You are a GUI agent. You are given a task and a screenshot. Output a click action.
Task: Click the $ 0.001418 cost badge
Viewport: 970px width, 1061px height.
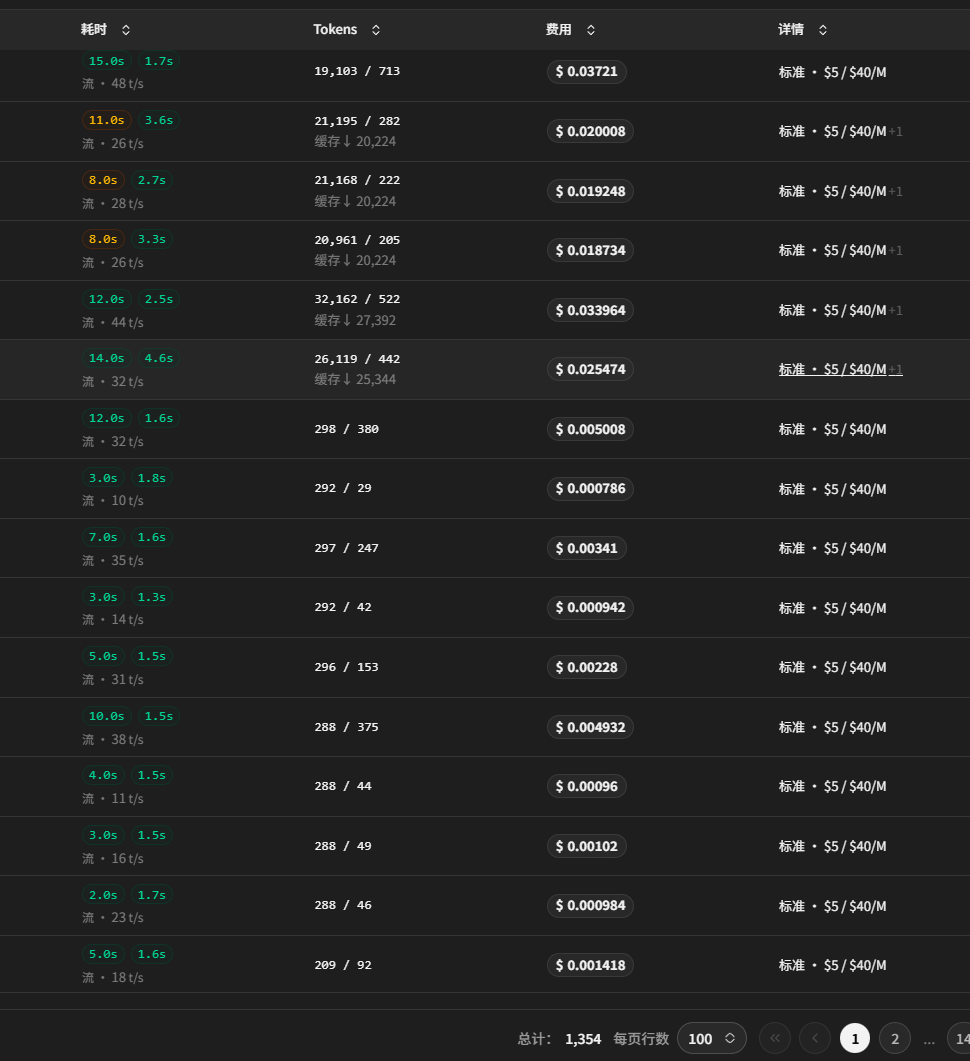[x=590, y=965]
